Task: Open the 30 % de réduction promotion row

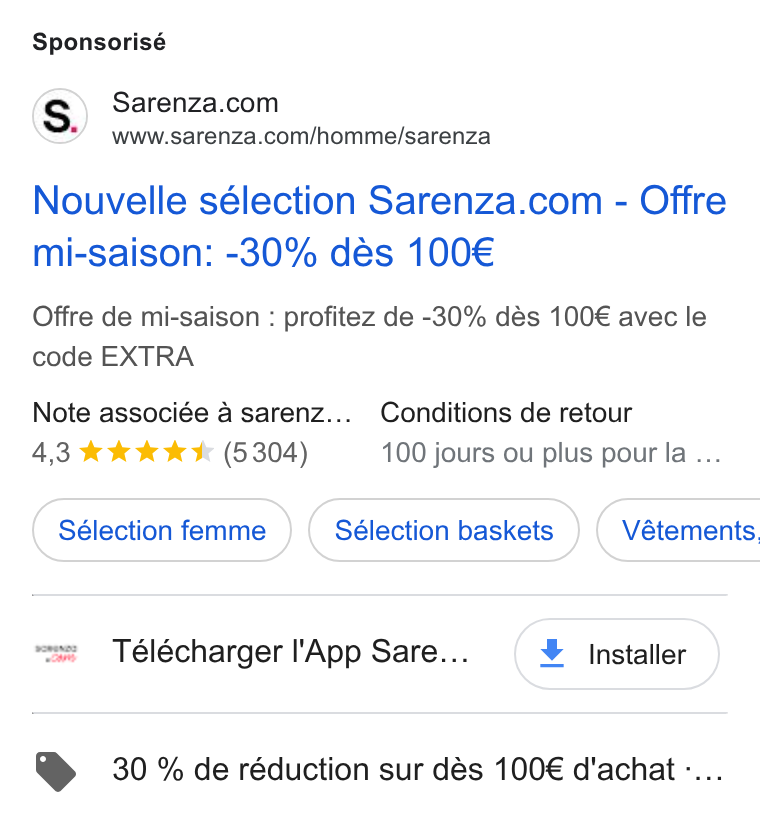Action: pos(379,770)
